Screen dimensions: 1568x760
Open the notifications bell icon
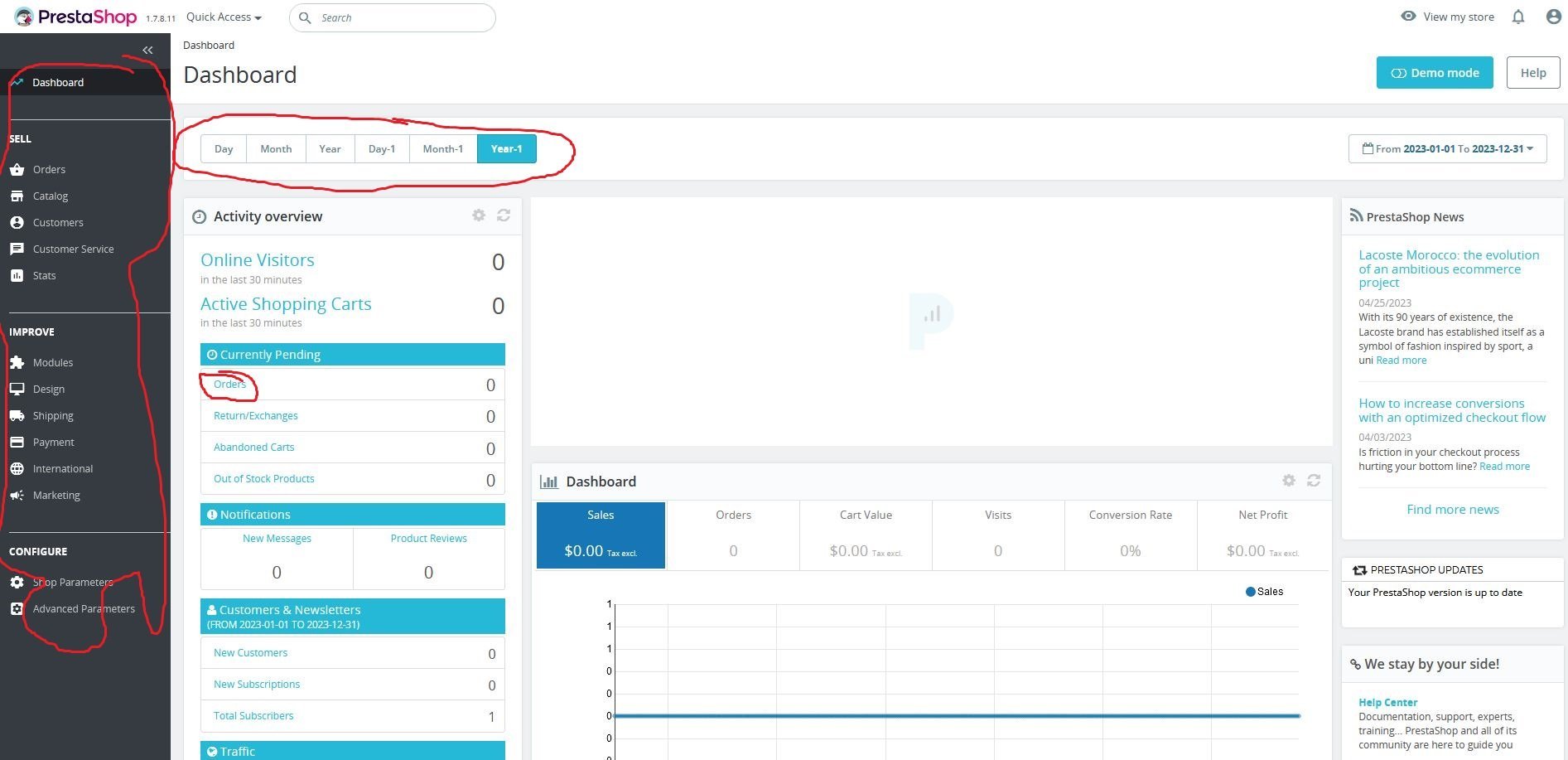point(1518,17)
